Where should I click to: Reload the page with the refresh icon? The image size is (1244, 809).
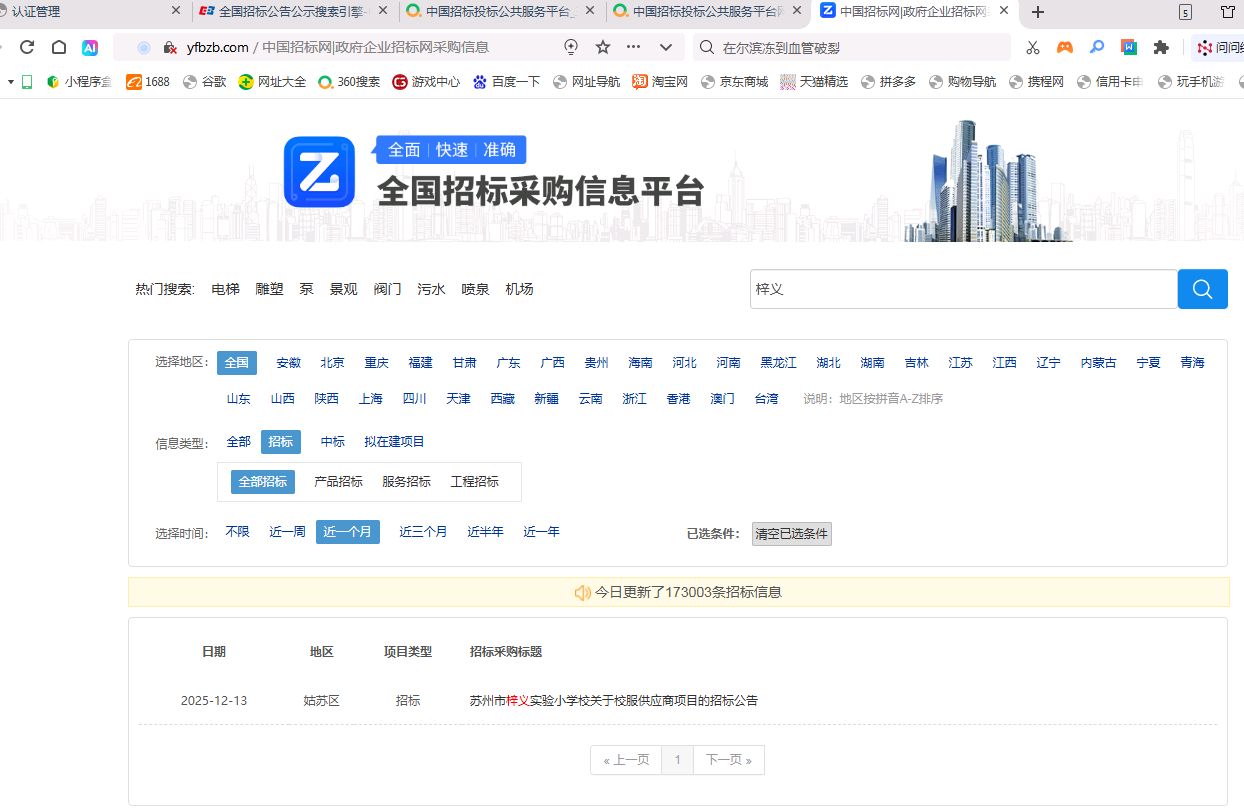pos(27,47)
